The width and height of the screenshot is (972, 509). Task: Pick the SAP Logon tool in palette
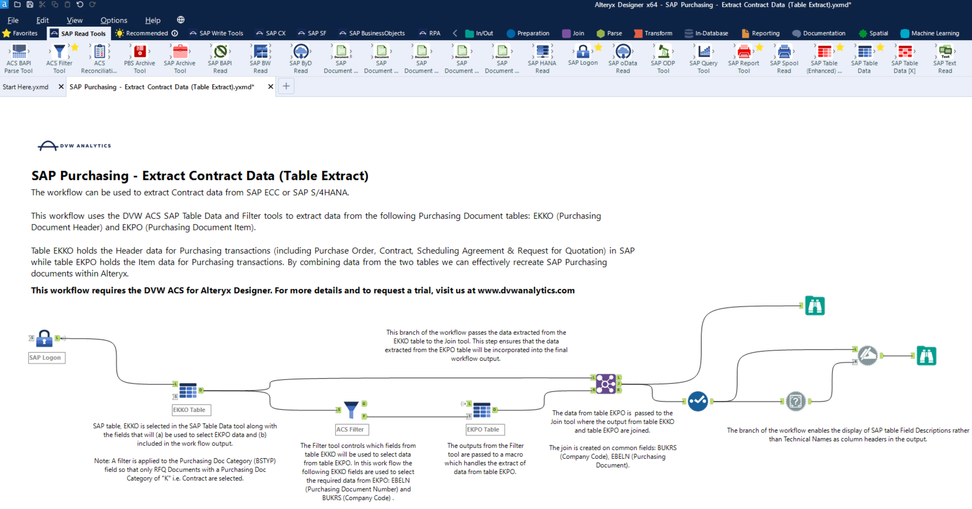583,56
